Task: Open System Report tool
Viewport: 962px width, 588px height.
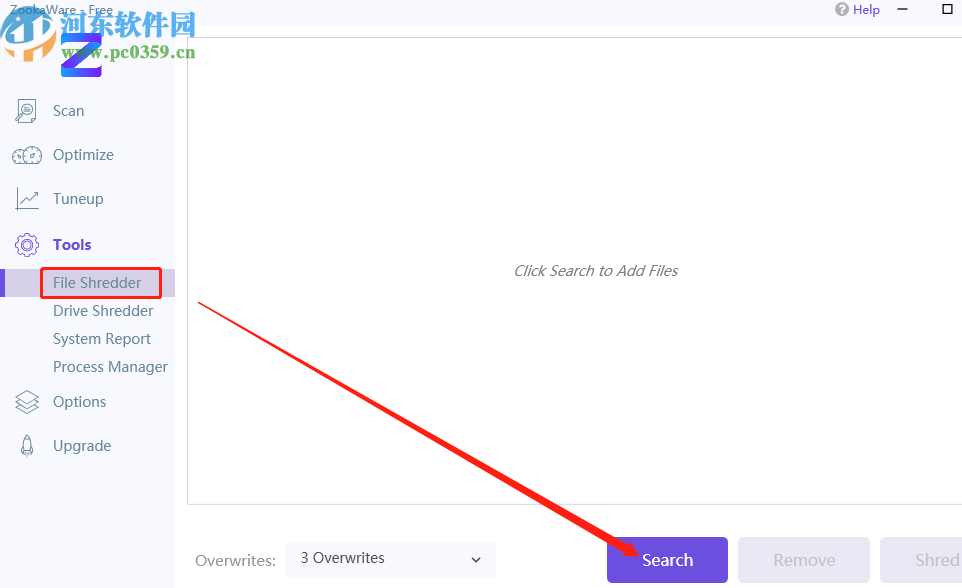Action: coord(102,339)
